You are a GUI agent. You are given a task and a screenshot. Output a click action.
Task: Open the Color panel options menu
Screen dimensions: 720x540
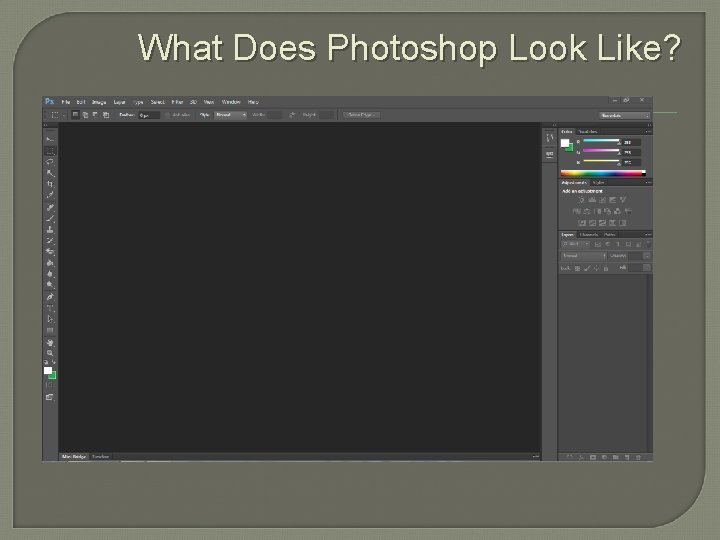pos(648,132)
